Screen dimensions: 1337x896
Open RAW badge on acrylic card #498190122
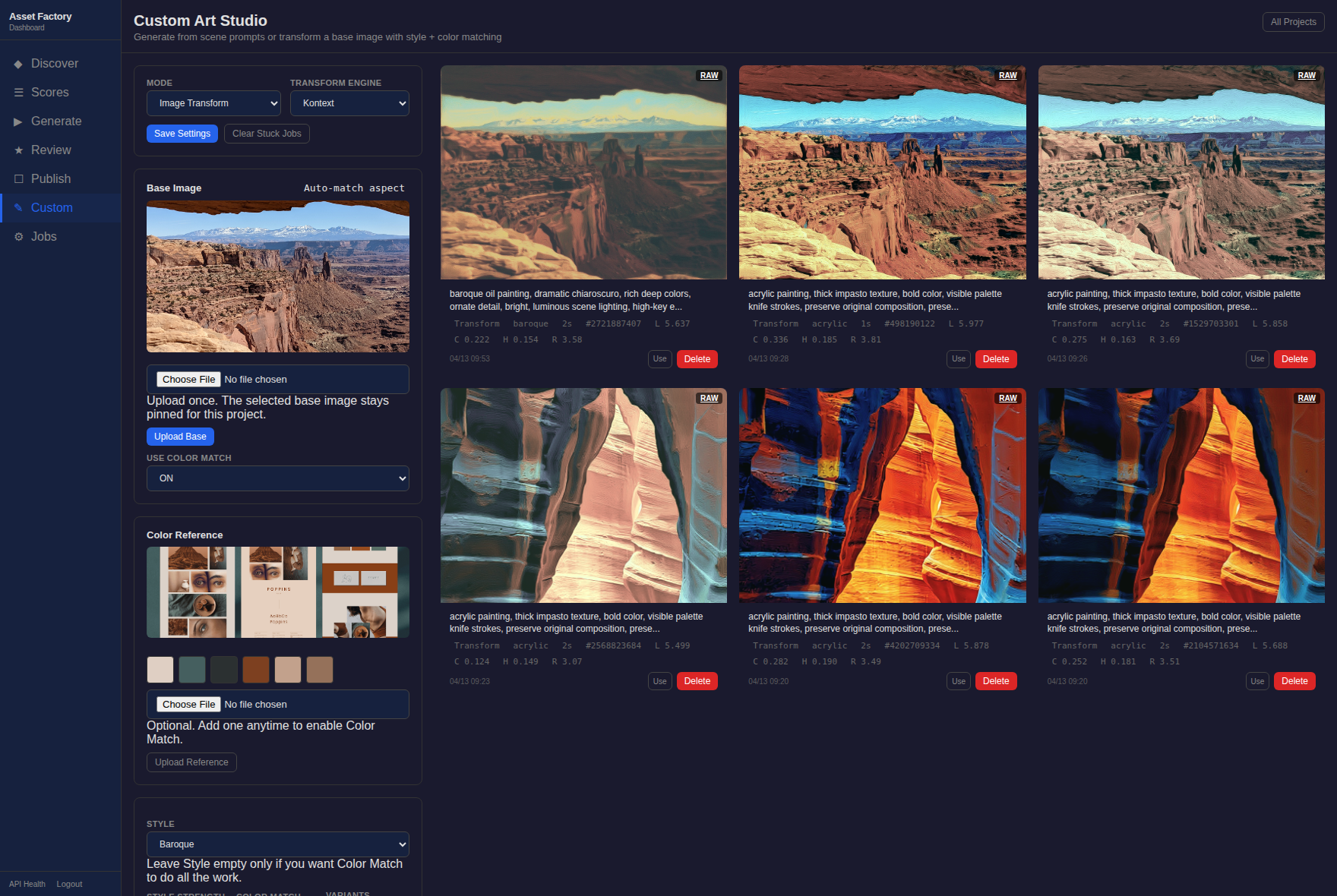pos(1008,76)
